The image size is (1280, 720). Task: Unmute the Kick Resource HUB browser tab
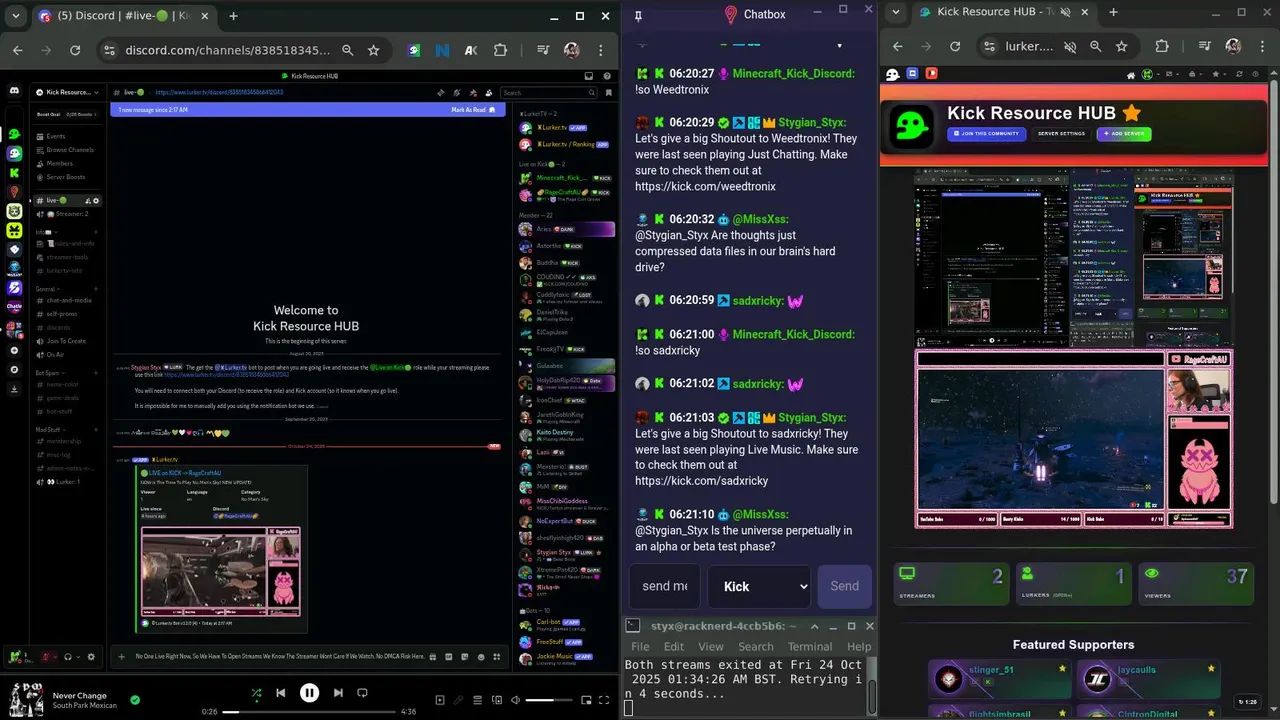(1065, 12)
